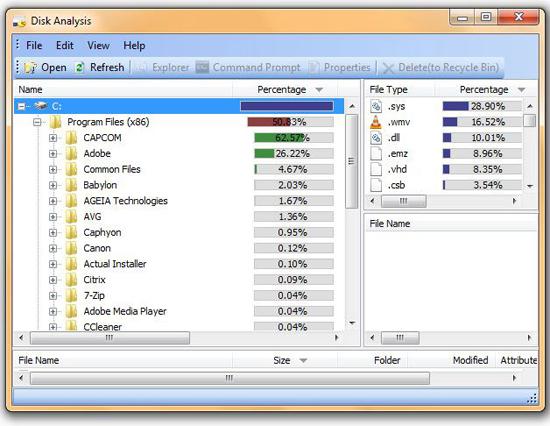Select the CCleaner folder row
This screenshot has width=550, height=426.
tap(179, 326)
